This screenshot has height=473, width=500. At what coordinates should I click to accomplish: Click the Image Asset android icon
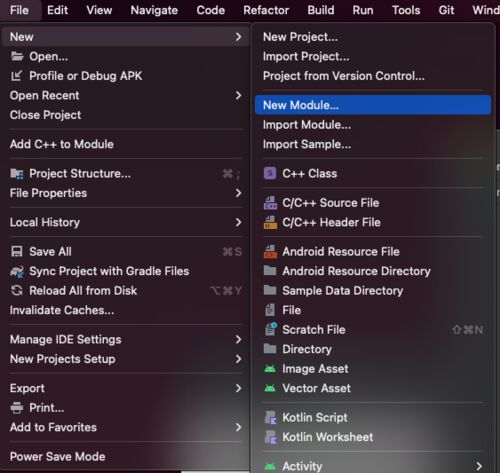click(270, 369)
